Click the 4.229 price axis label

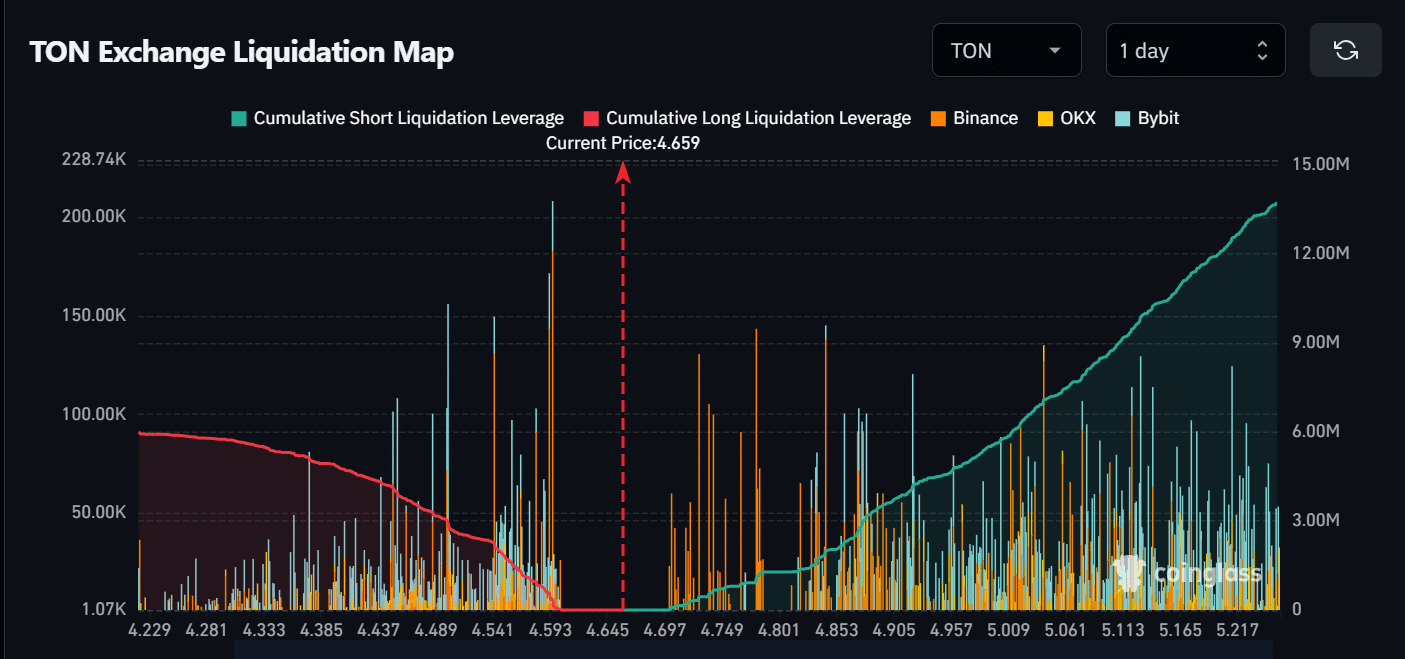[150, 630]
